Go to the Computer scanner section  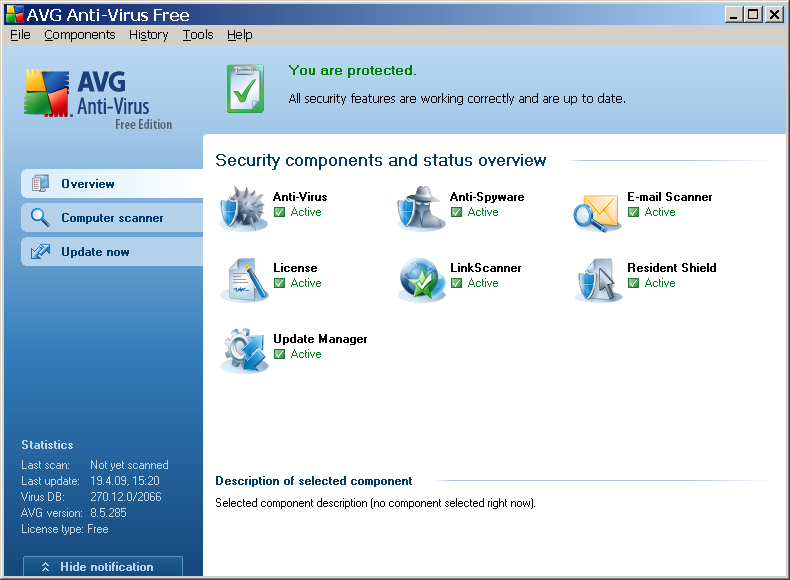[x=112, y=217]
